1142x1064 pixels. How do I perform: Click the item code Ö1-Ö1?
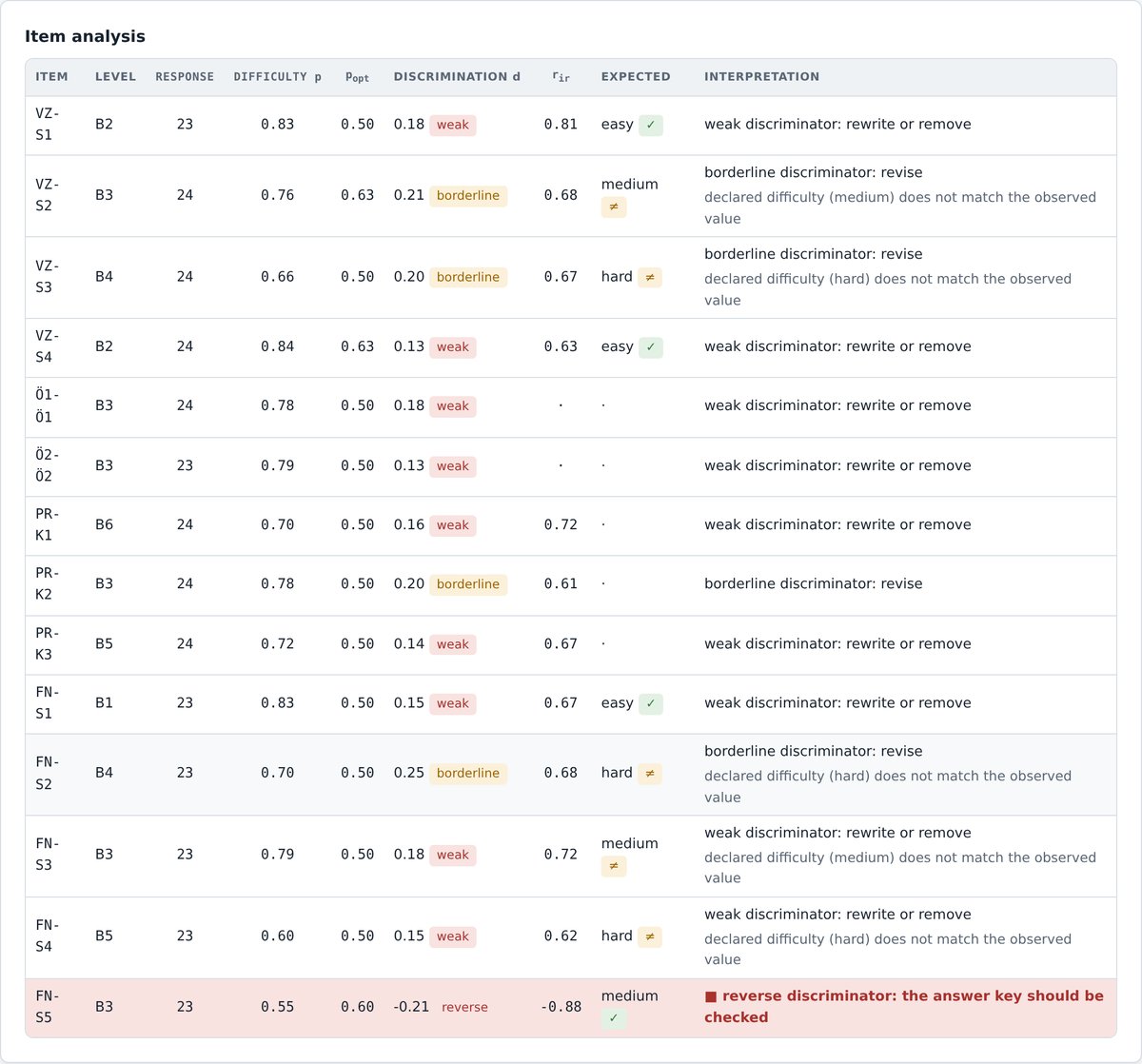pos(48,406)
